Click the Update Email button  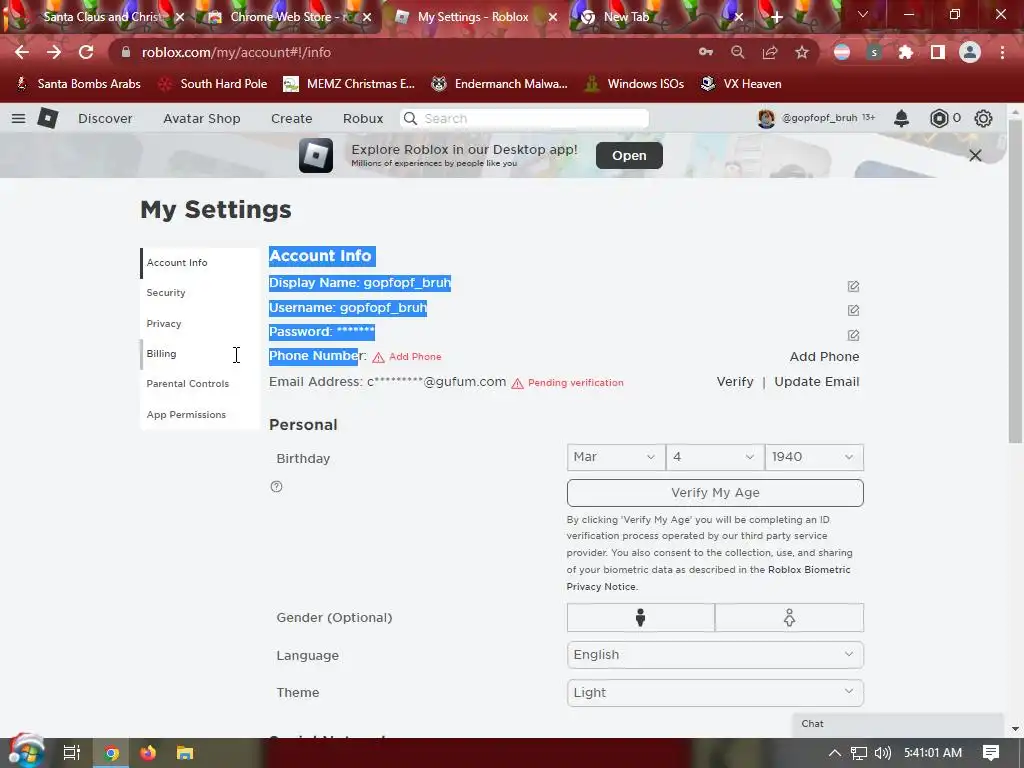pyautogui.click(x=816, y=382)
